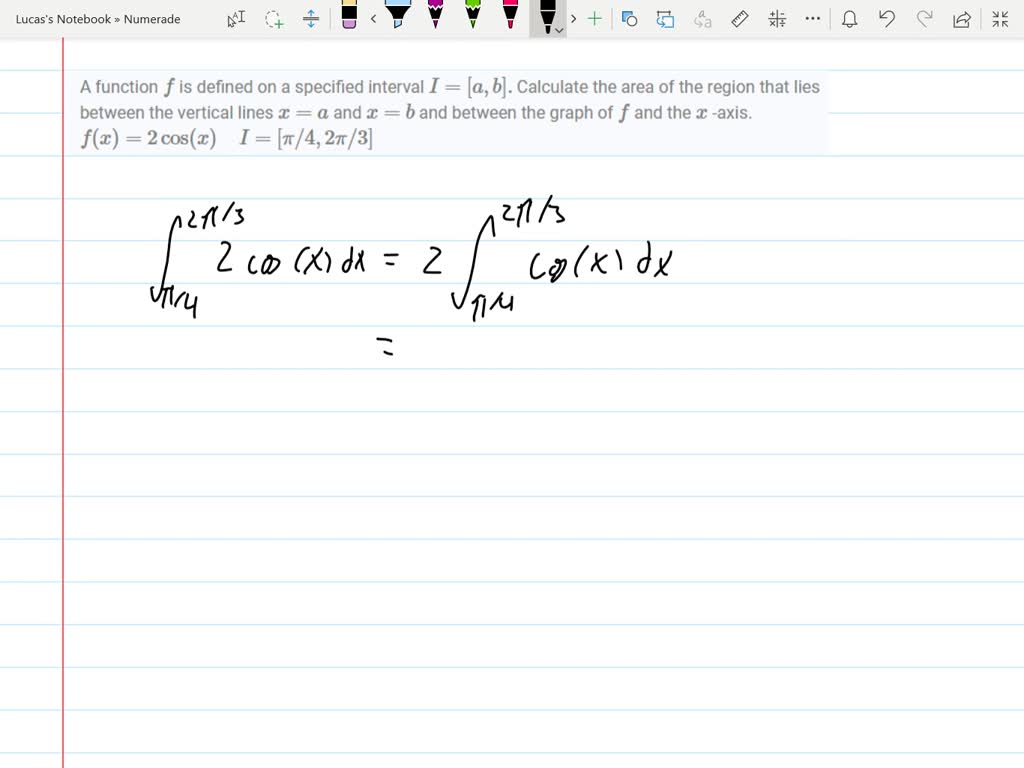
Task: Share the Numerade notebook page
Action: 962,18
